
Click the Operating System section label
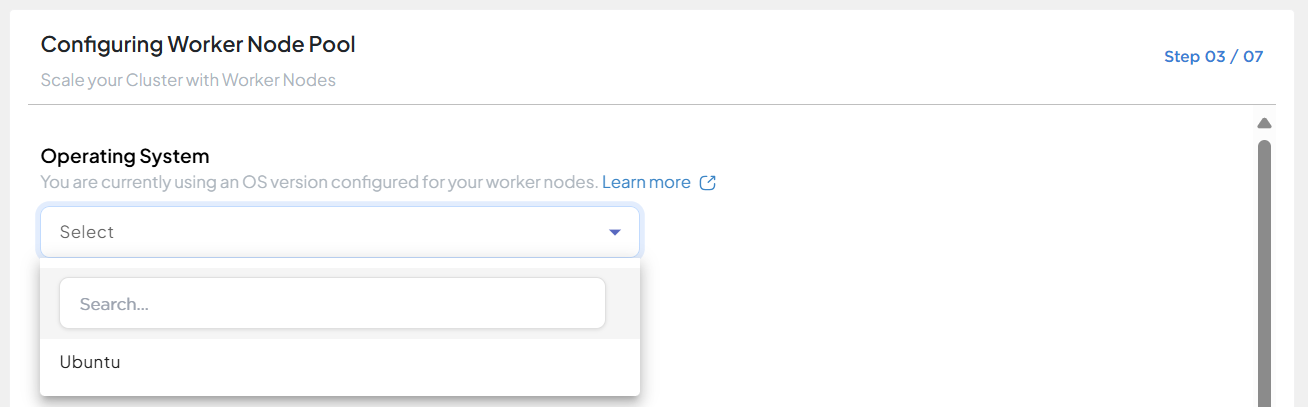click(125, 156)
